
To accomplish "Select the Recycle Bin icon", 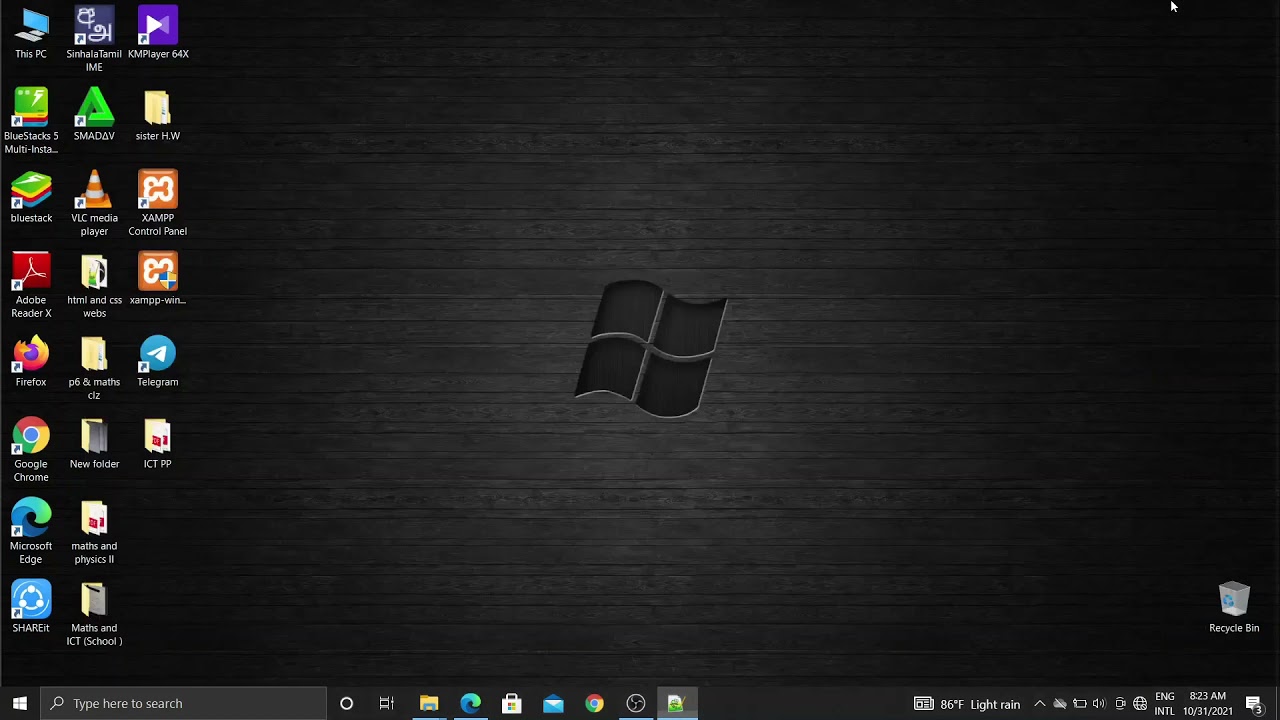I will (1234, 608).
